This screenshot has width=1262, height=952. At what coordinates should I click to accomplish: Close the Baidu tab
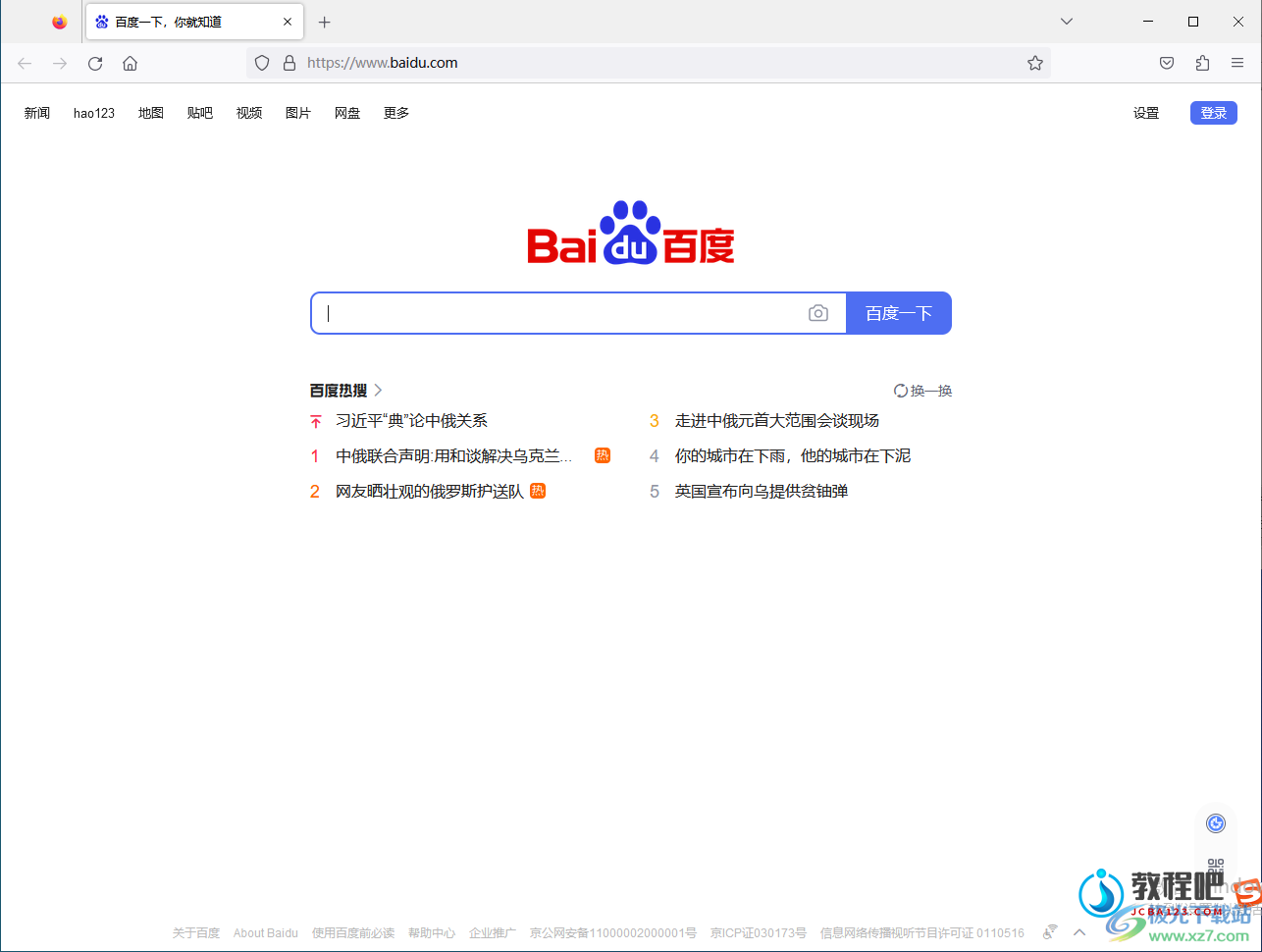(288, 22)
